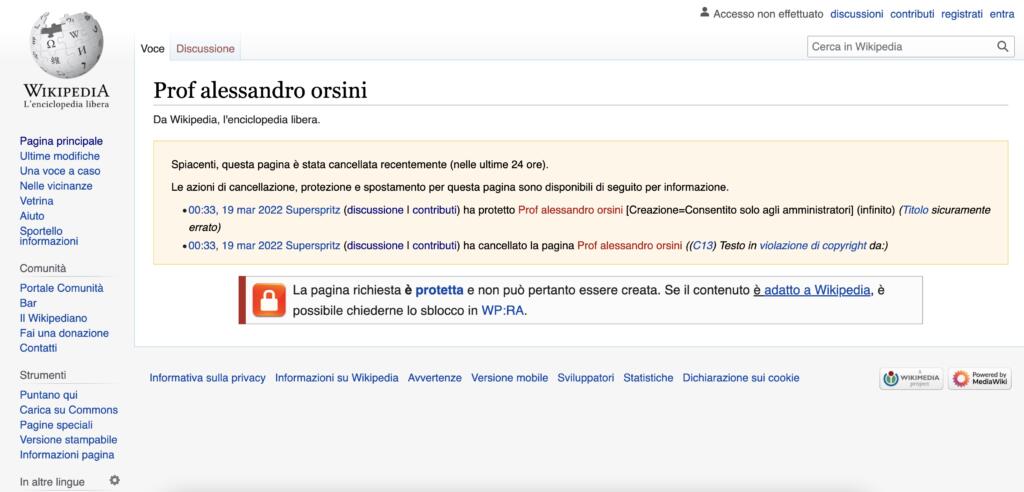This screenshot has width=1024, height=492.
Task: Click the entra login link
Action: coord(1001,14)
